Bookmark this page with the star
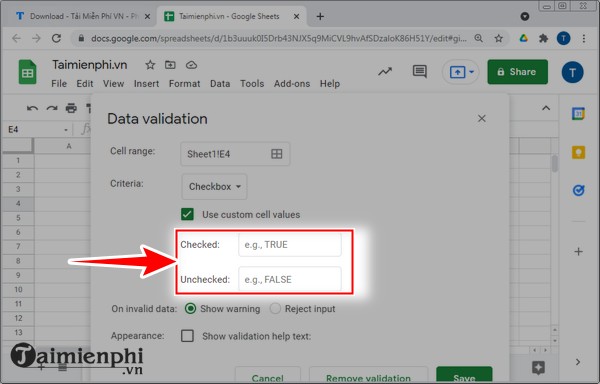Screen dimensions: 600x384 point(499,38)
